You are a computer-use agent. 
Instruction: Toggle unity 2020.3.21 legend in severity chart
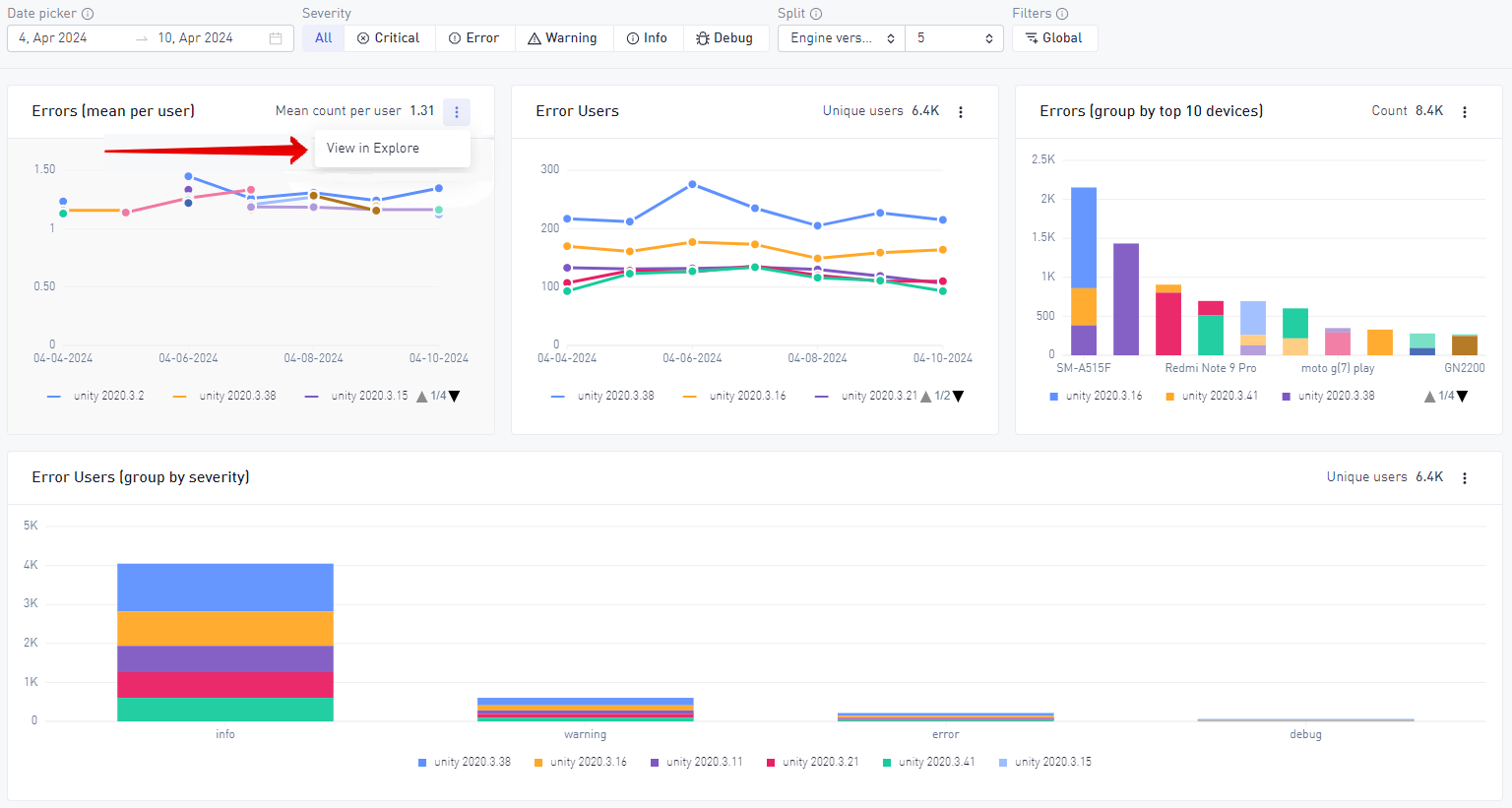pos(813,763)
